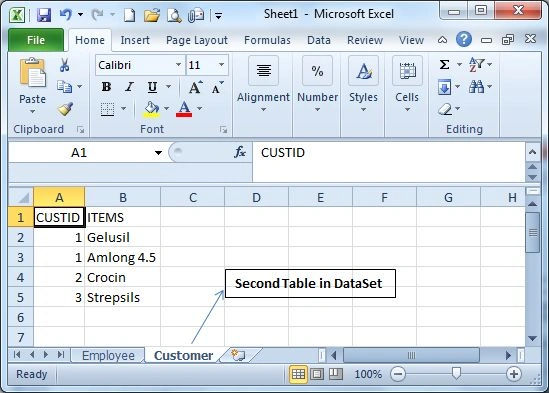This screenshot has width=549, height=393.
Task: Click the Select All corner triangle
Action: [x=21, y=197]
